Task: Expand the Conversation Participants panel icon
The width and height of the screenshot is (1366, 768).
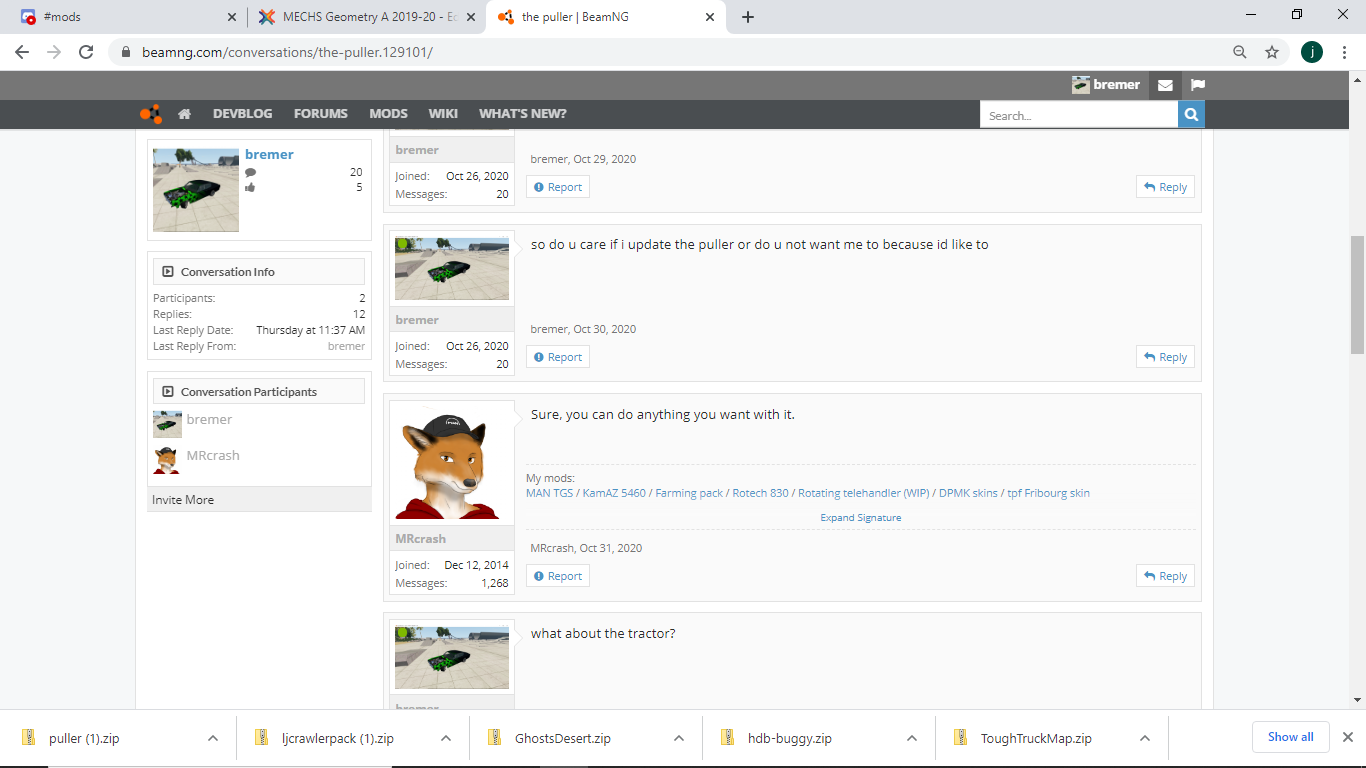Action: pyautogui.click(x=168, y=392)
